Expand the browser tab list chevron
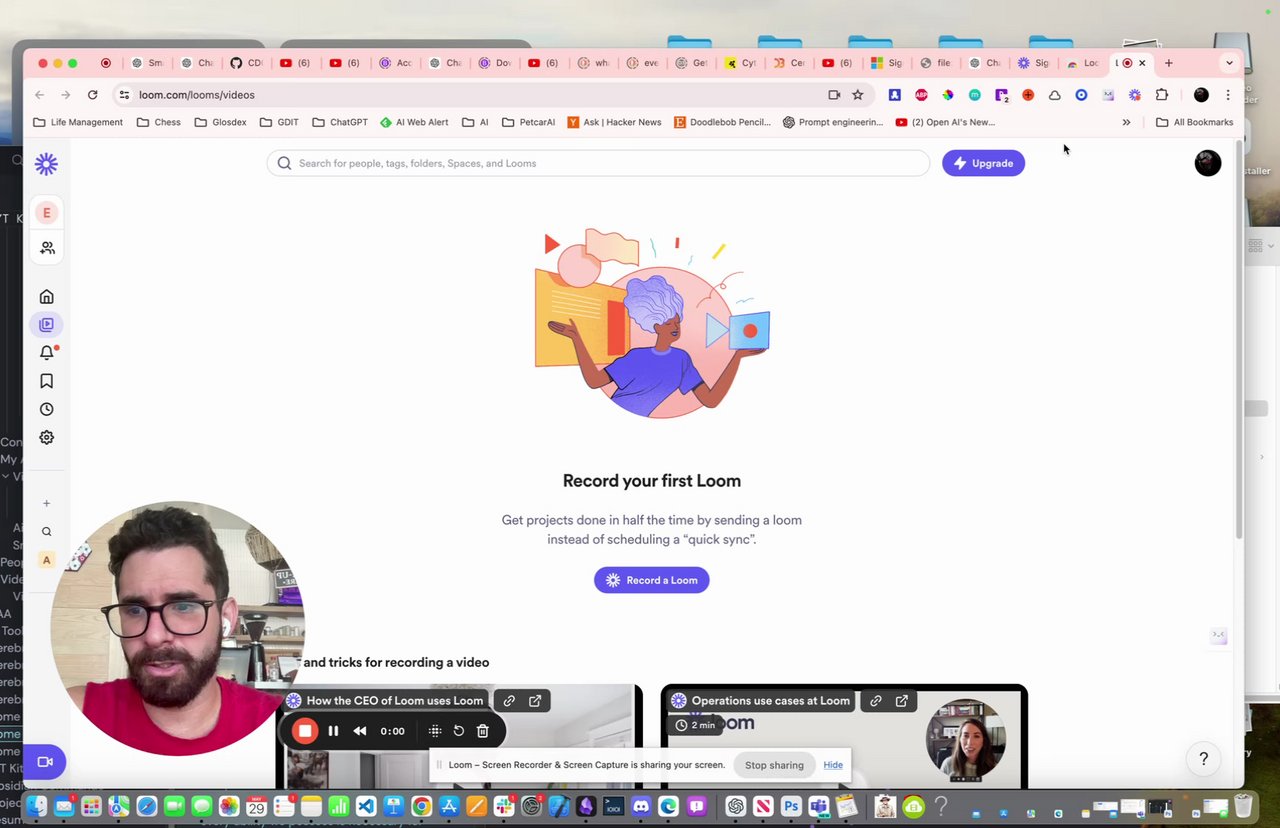 pyautogui.click(x=1229, y=62)
